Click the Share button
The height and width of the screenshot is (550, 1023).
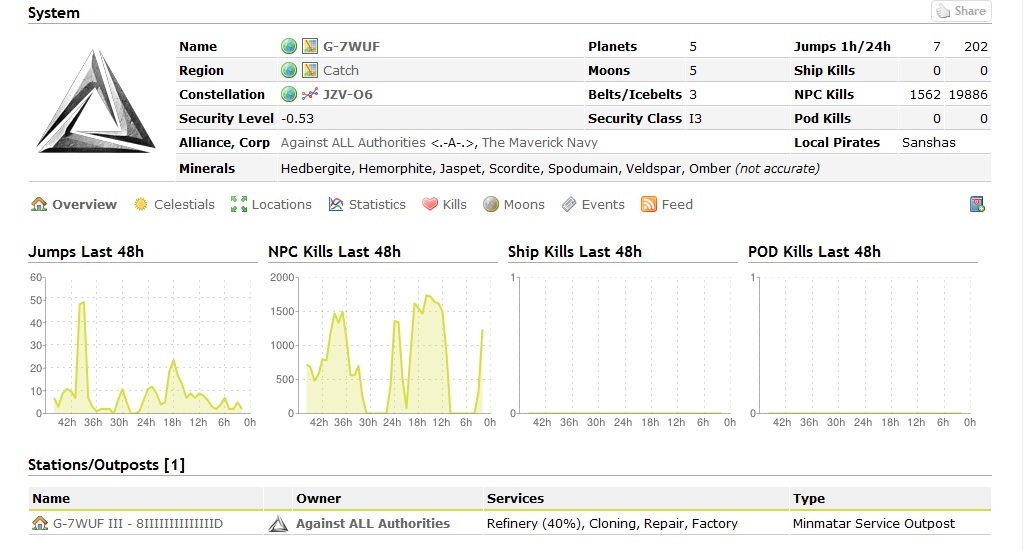tap(960, 11)
